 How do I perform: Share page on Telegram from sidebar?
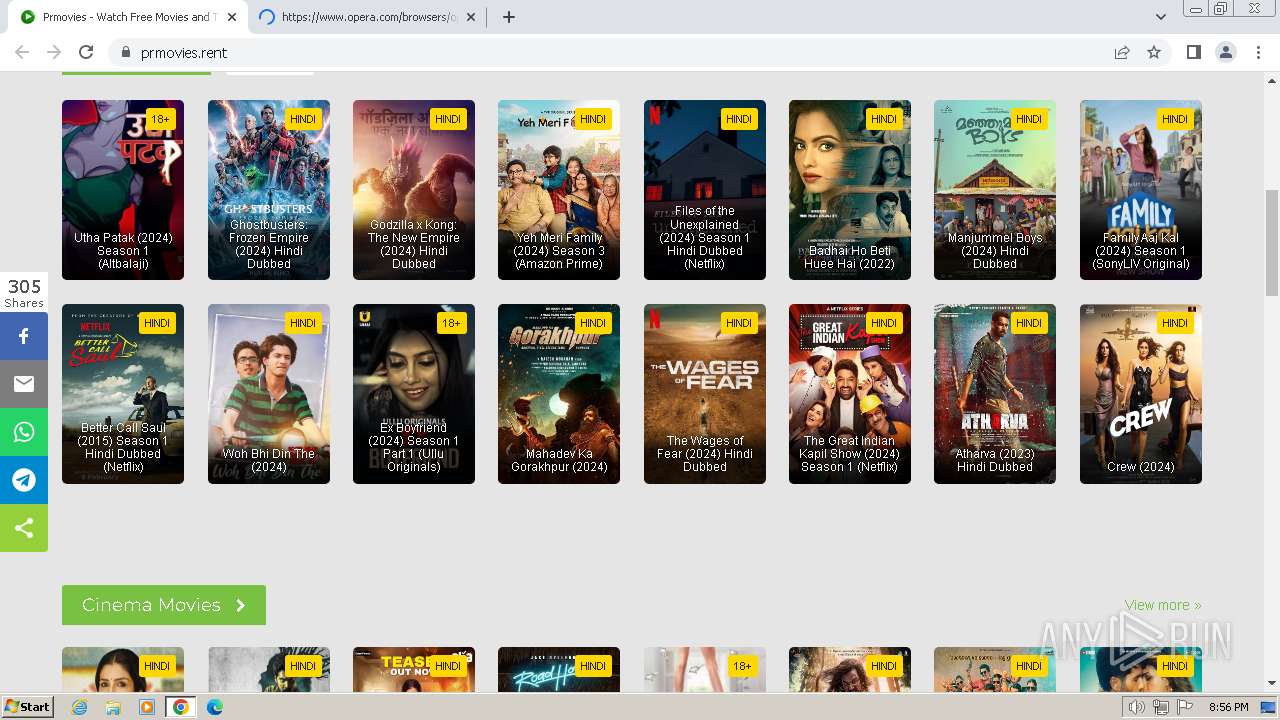[x=24, y=480]
